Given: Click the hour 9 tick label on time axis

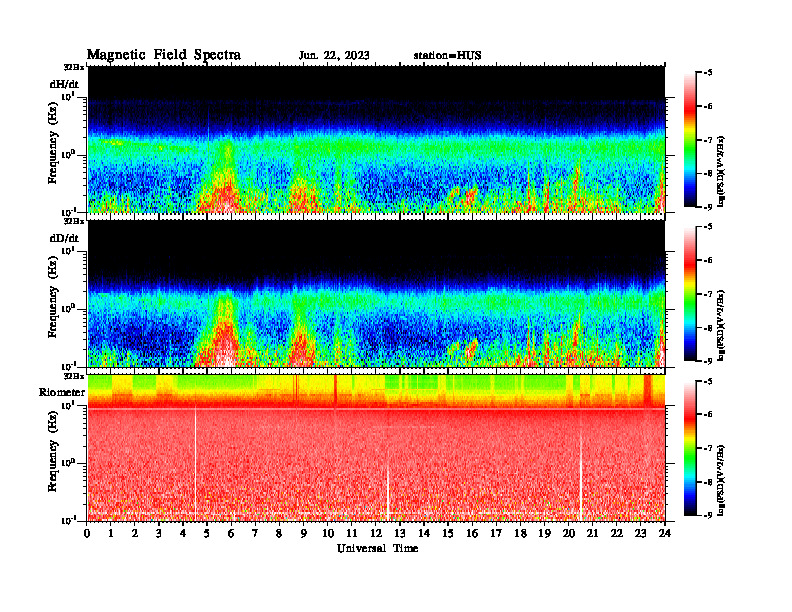Looking at the screenshot, I should (304, 533).
